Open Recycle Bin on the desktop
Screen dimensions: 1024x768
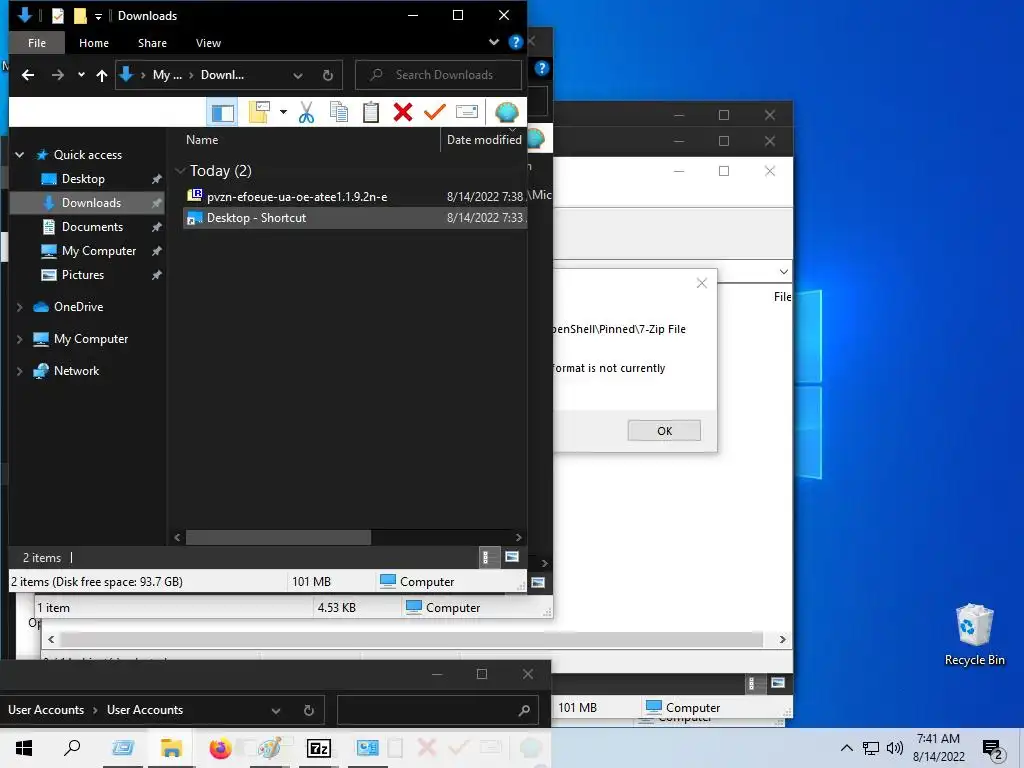[974, 635]
